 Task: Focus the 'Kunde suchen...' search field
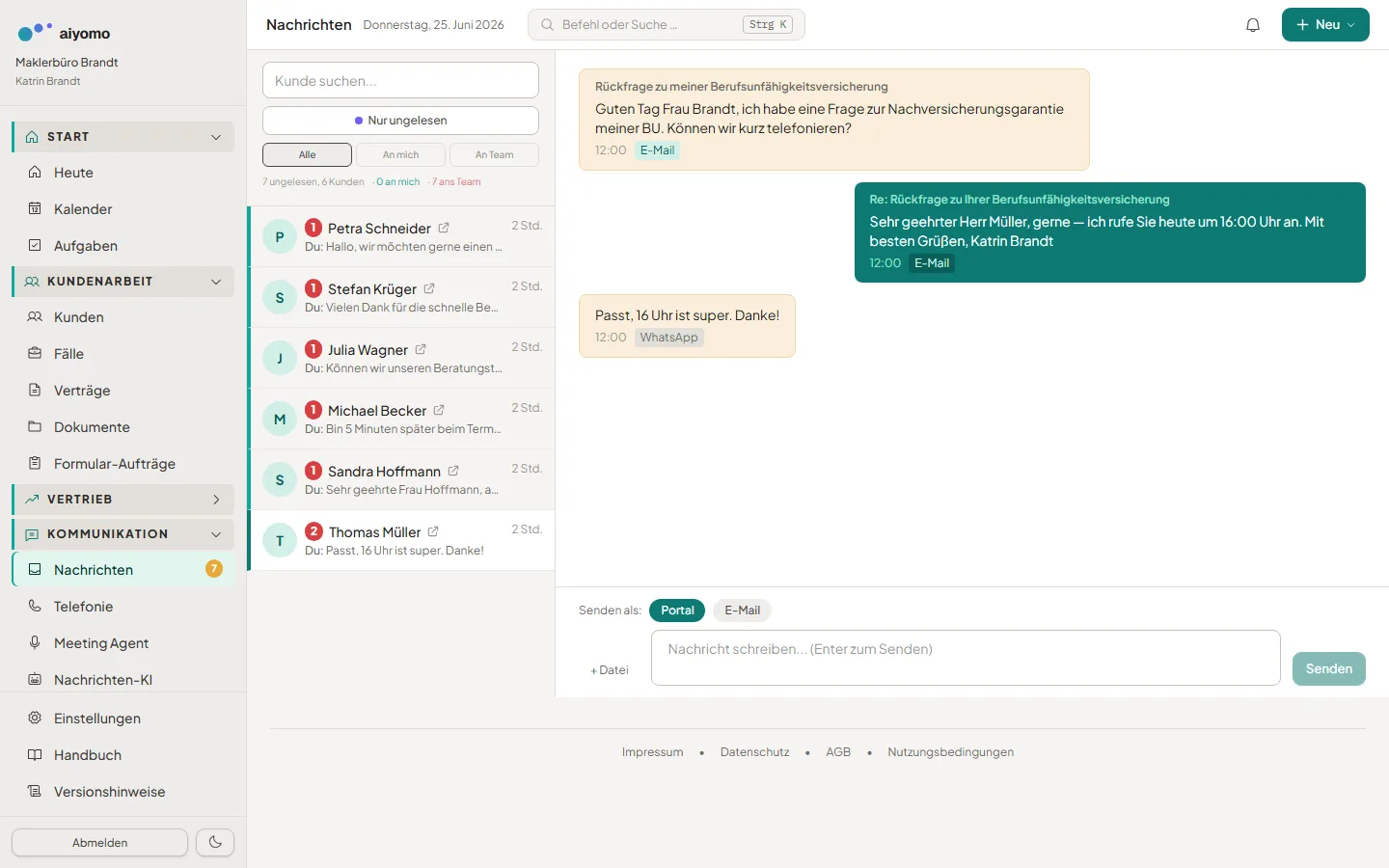coord(400,80)
